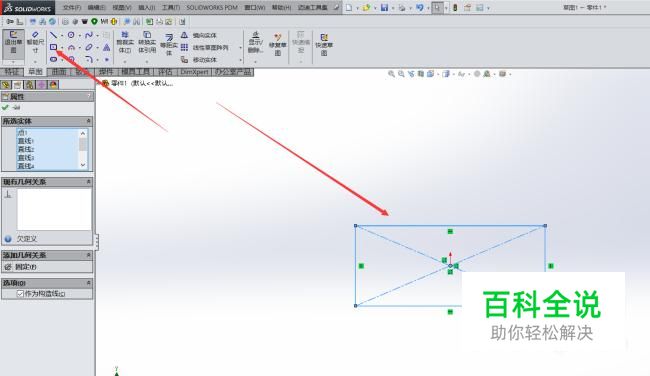
Task: Open the FeatureManager design tree panel tab
Action: tap(6, 85)
